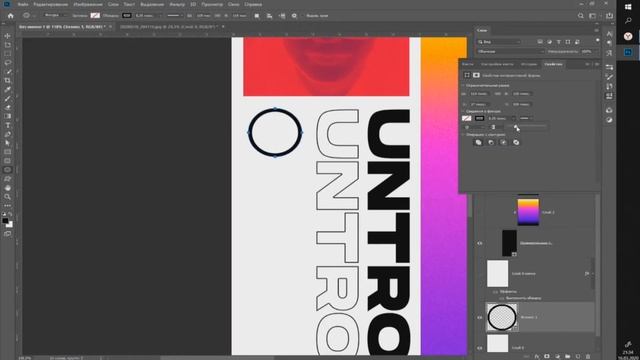Image resolution: width=640 pixels, height=360 pixels.
Task: Click Subtract Front Shape path operation button
Action: [x=491, y=142]
